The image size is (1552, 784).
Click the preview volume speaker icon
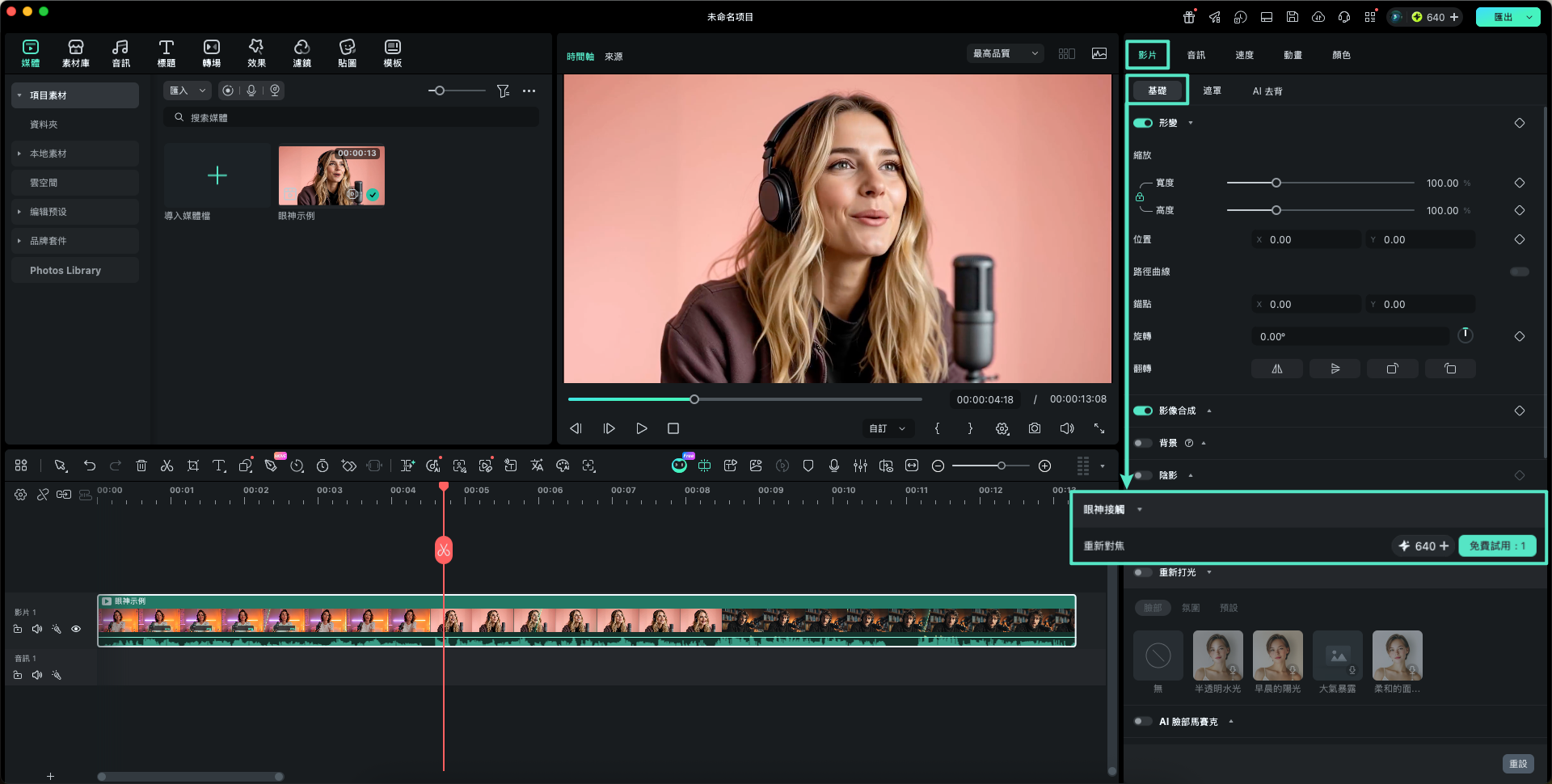[1067, 428]
